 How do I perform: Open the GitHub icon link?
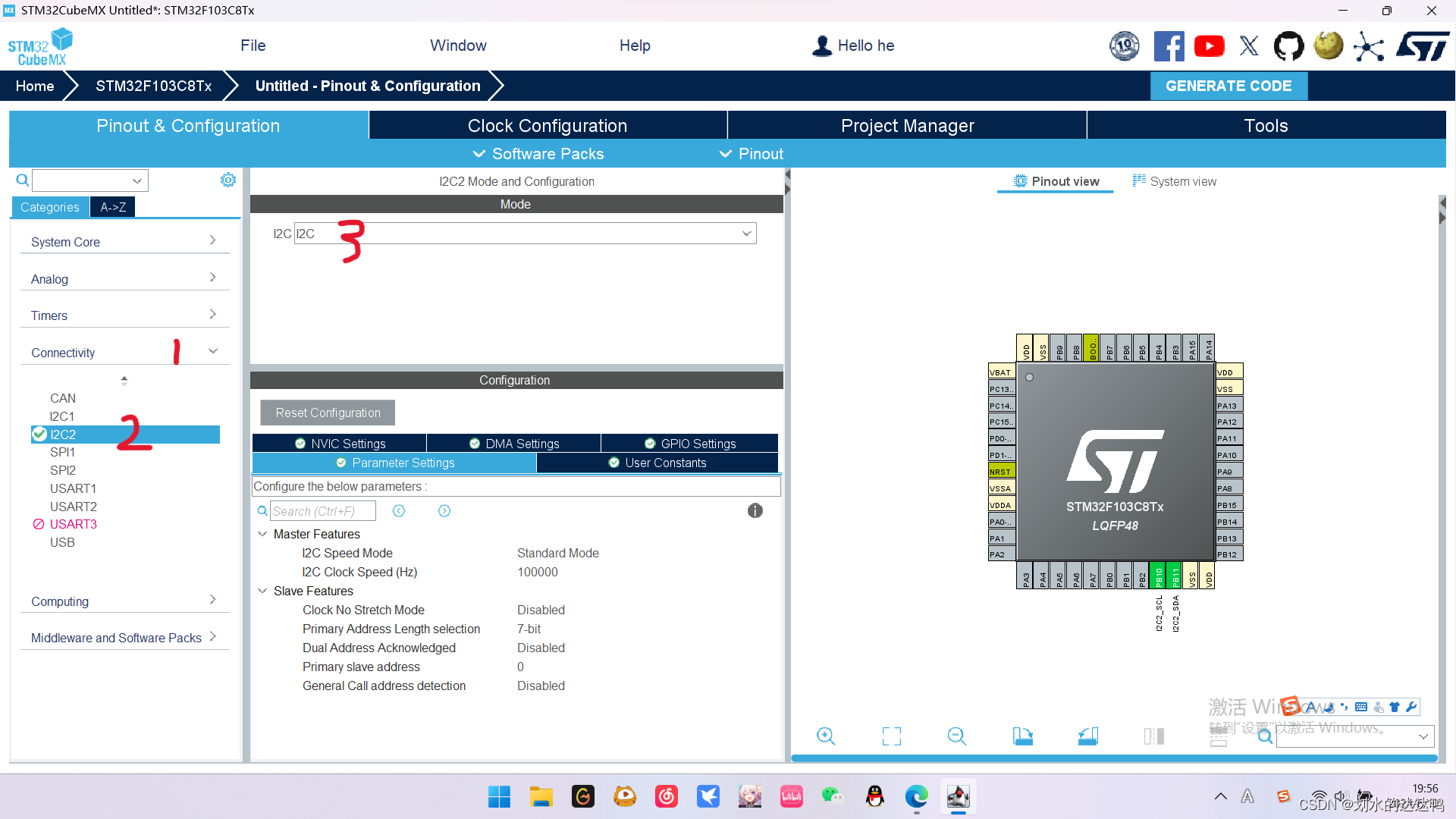(x=1288, y=46)
